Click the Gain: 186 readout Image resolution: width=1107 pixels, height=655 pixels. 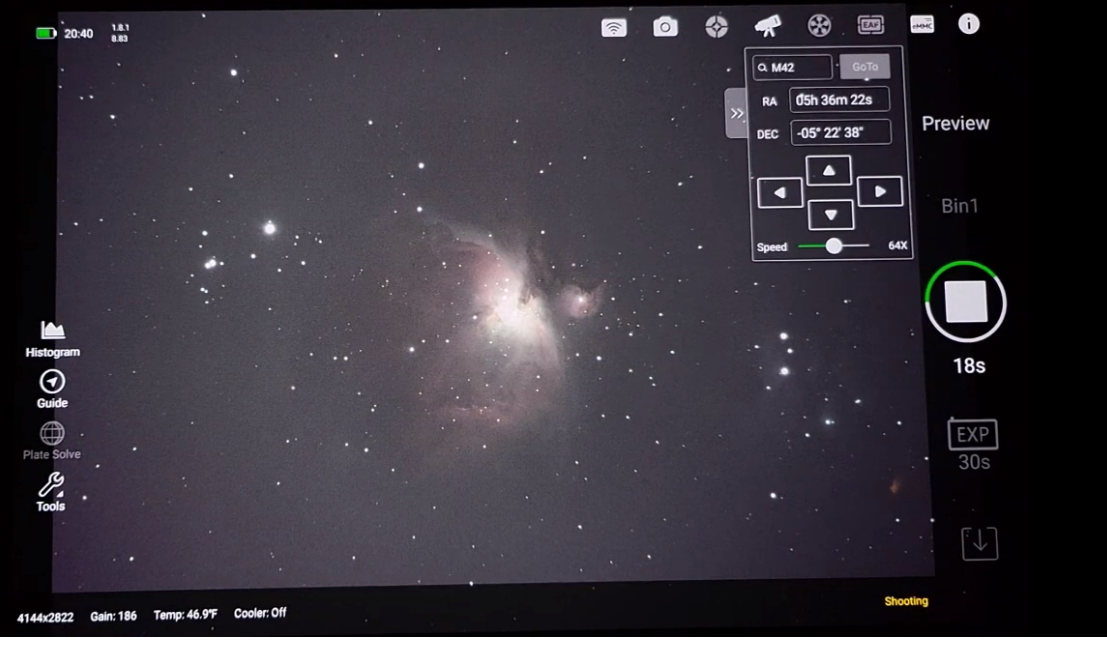[x=113, y=616]
